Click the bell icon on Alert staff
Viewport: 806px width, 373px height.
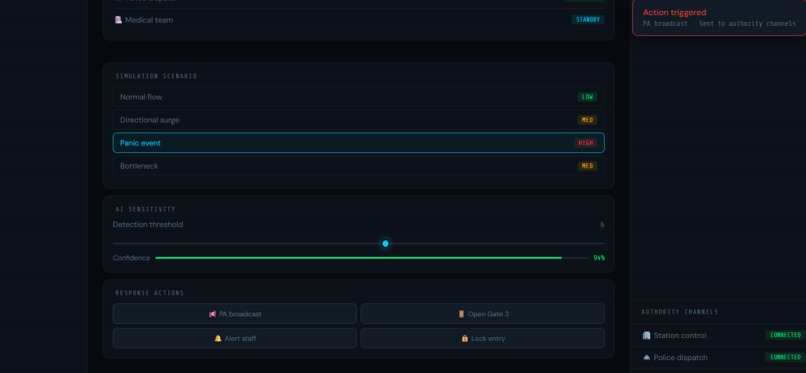tap(218, 339)
